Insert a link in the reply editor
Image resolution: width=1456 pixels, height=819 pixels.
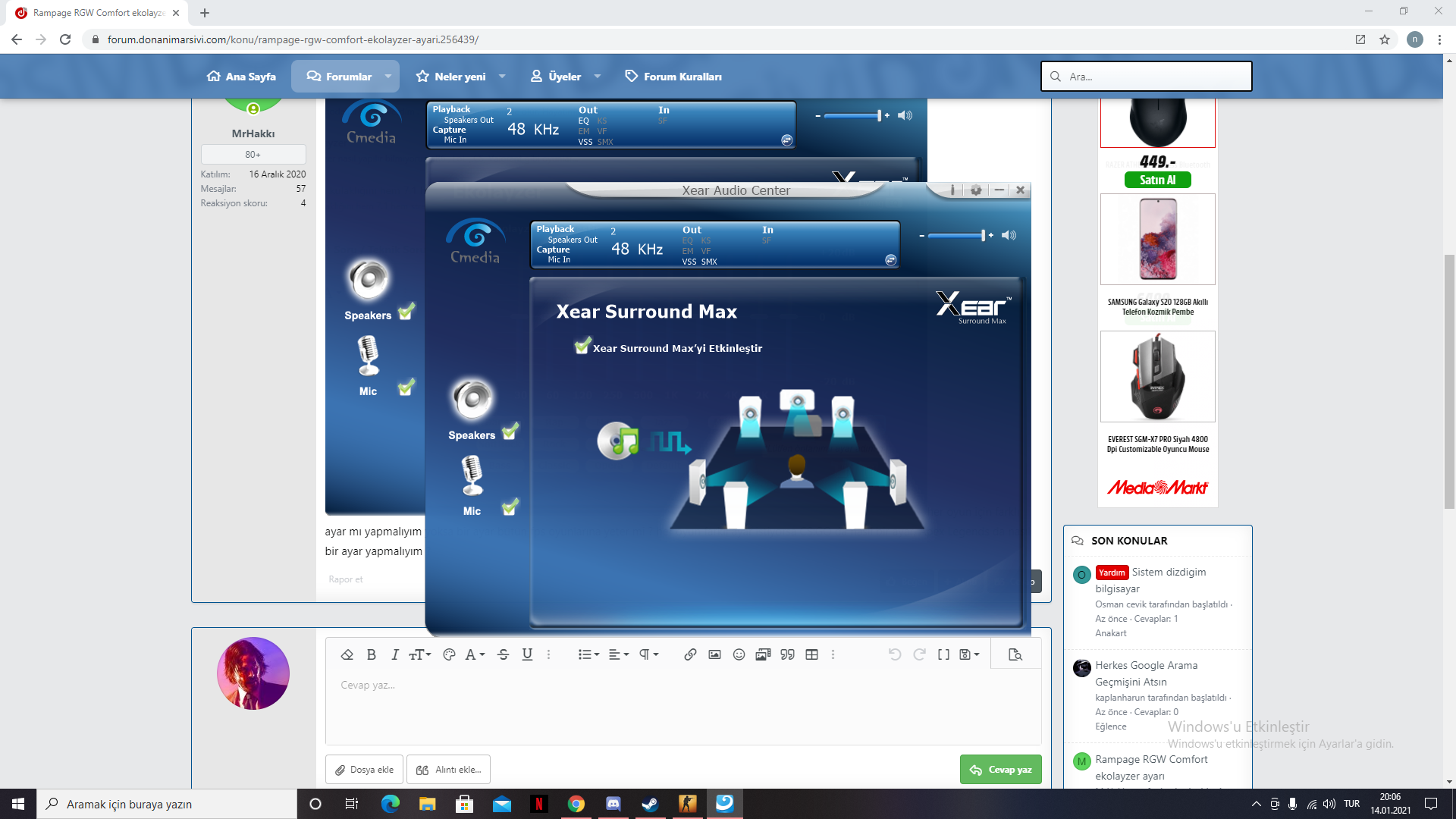click(x=690, y=654)
